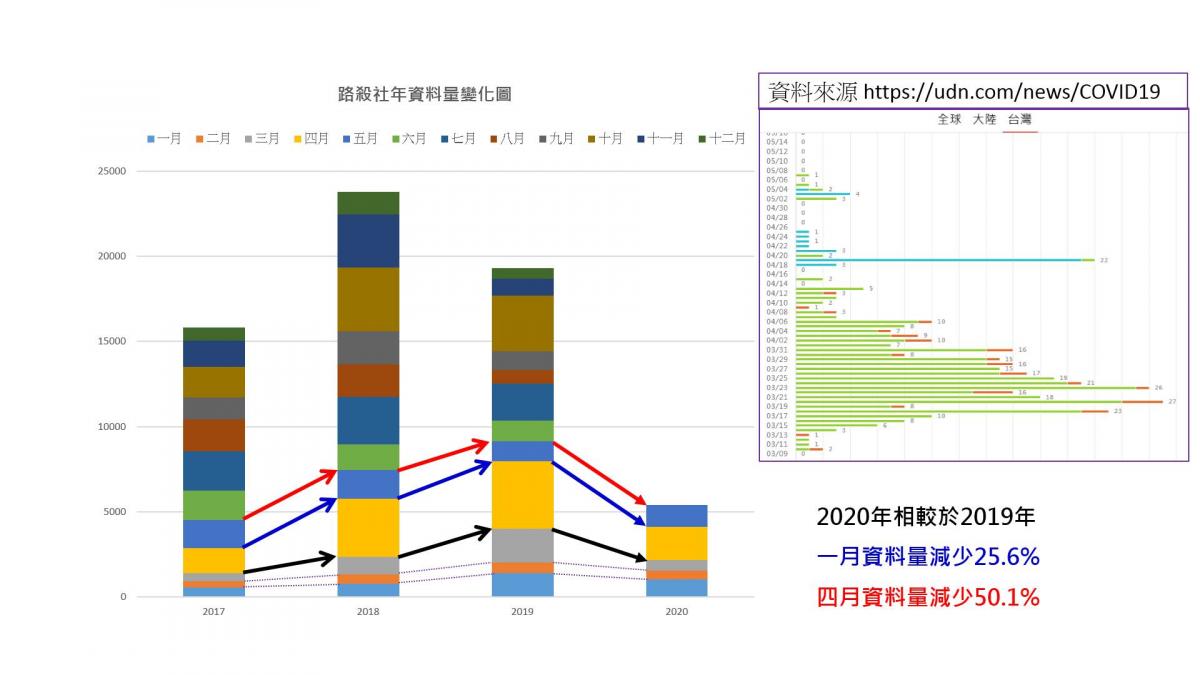Select the 十二月 legend entry

coord(721,139)
